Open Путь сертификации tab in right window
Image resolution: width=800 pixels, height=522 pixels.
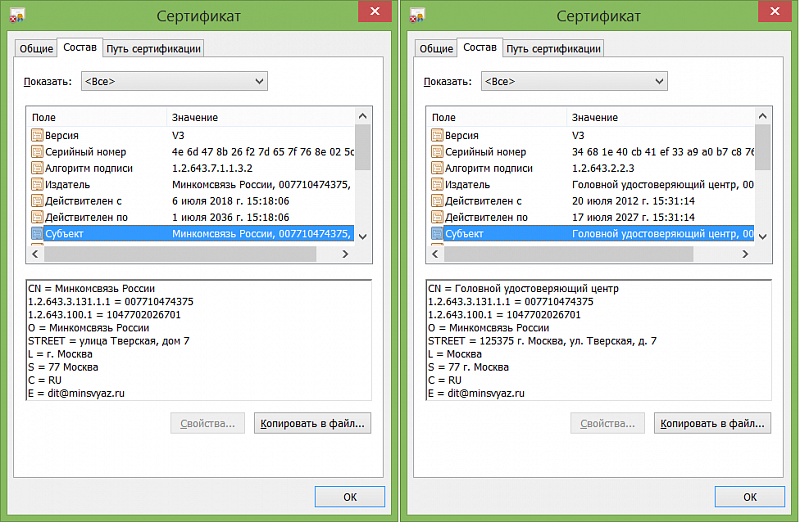[x=553, y=48]
